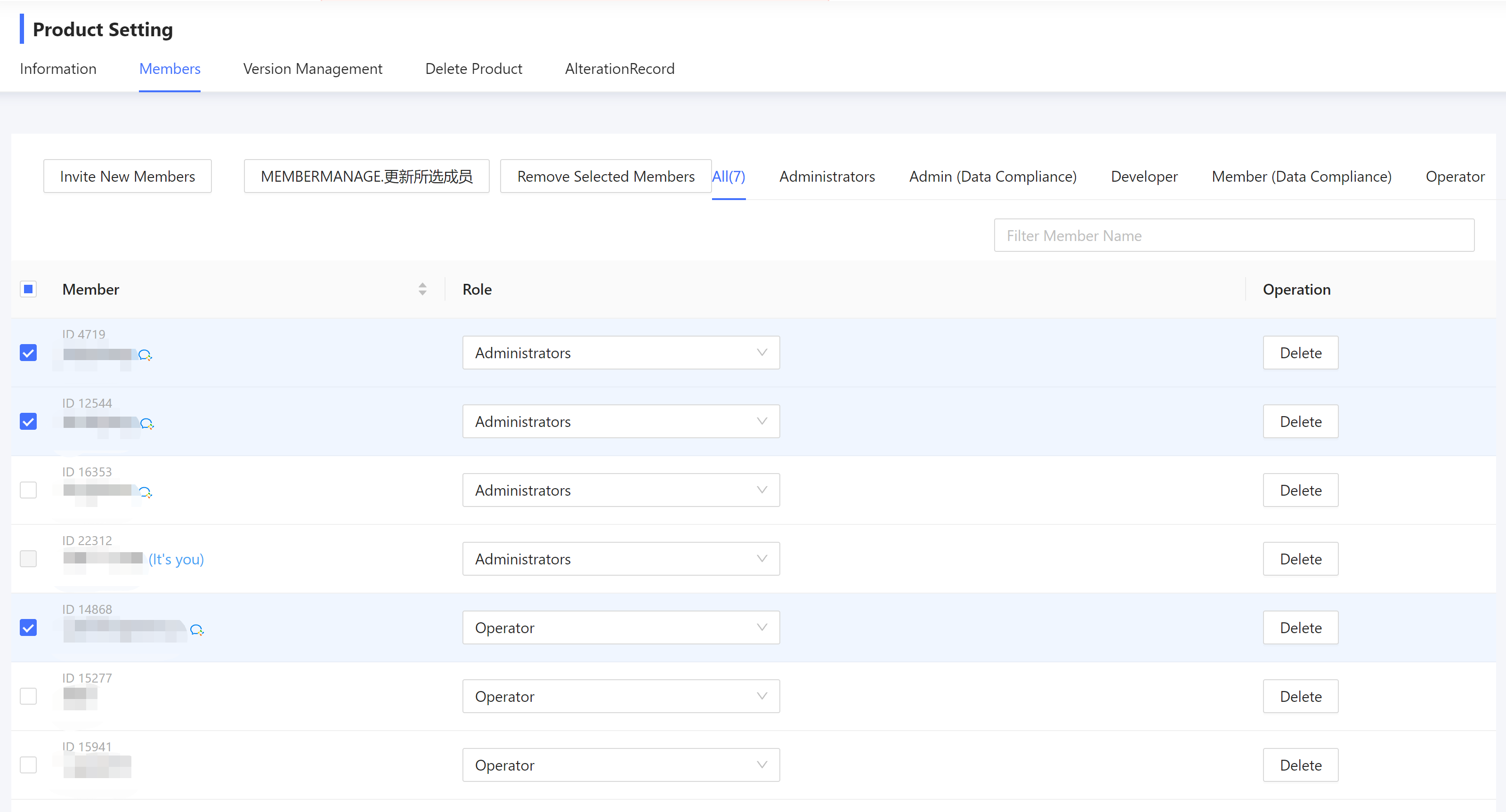Viewport: 1506px width, 812px height.
Task: Delete the member with ID 15941
Action: coord(1300,764)
